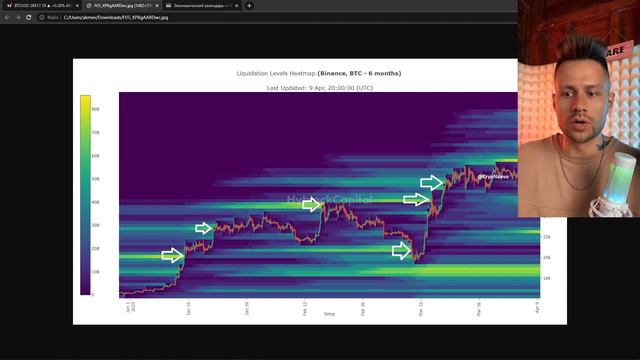Image resolution: width=640 pixels, height=360 pixels.
Task: Click the Liquidation Levels Heatmap title
Action: pyautogui.click(x=319, y=73)
